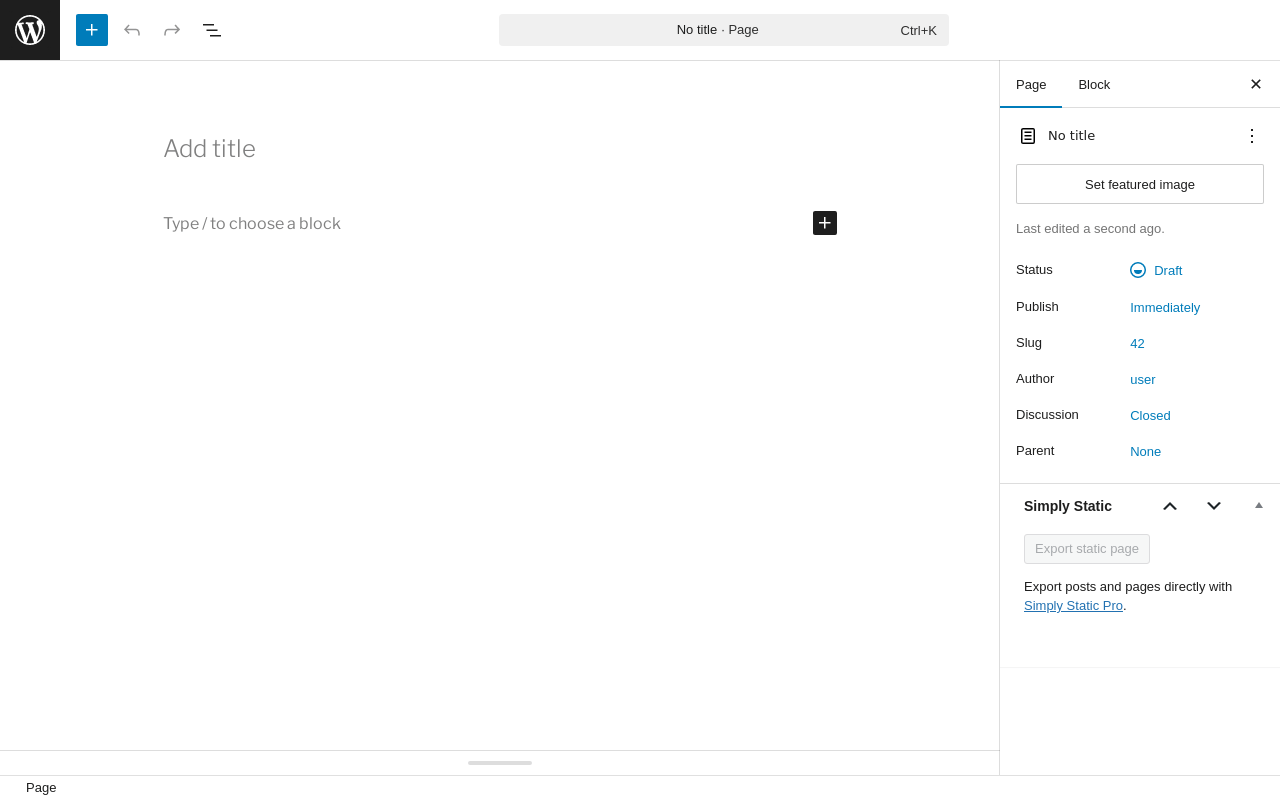This screenshot has width=1280, height=800.
Task: Open the block inserter plus button
Action: click(92, 30)
